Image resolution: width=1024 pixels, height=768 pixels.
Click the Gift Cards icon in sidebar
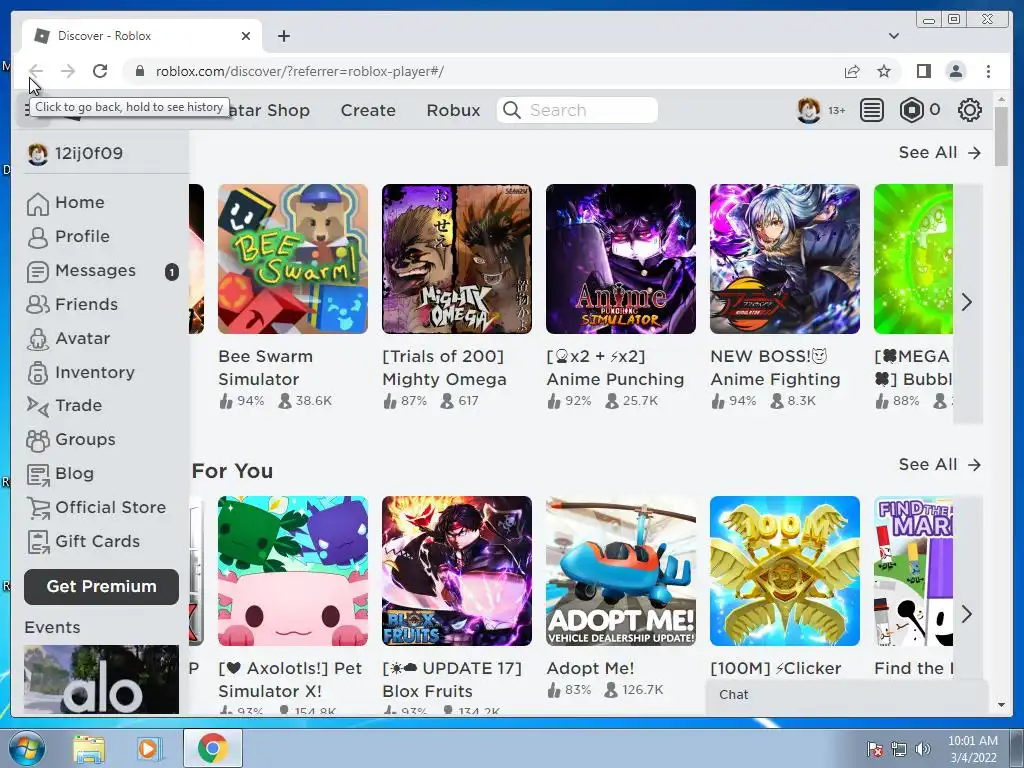pos(37,542)
